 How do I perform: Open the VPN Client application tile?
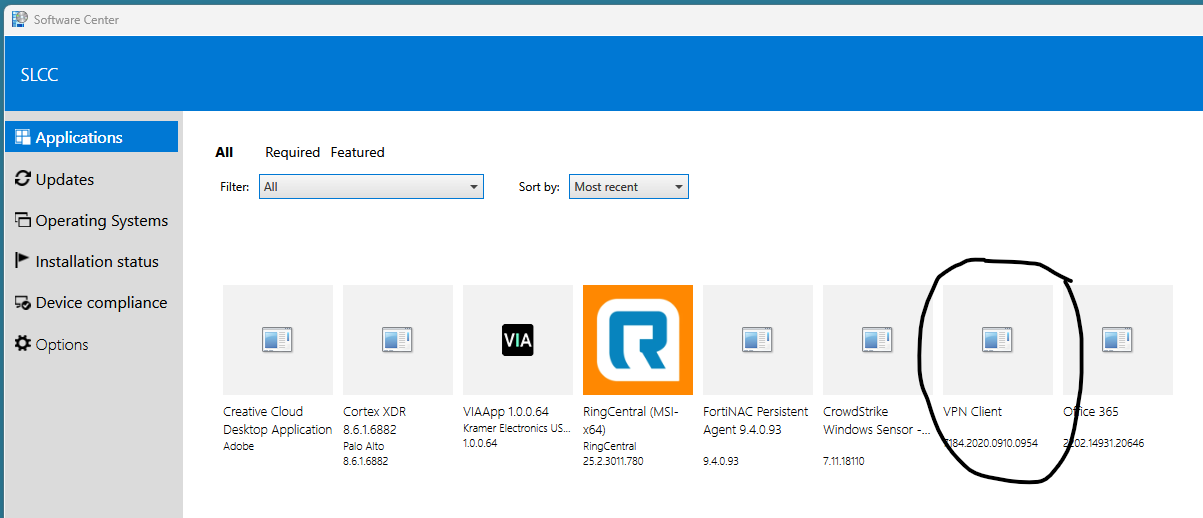(998, 340)
